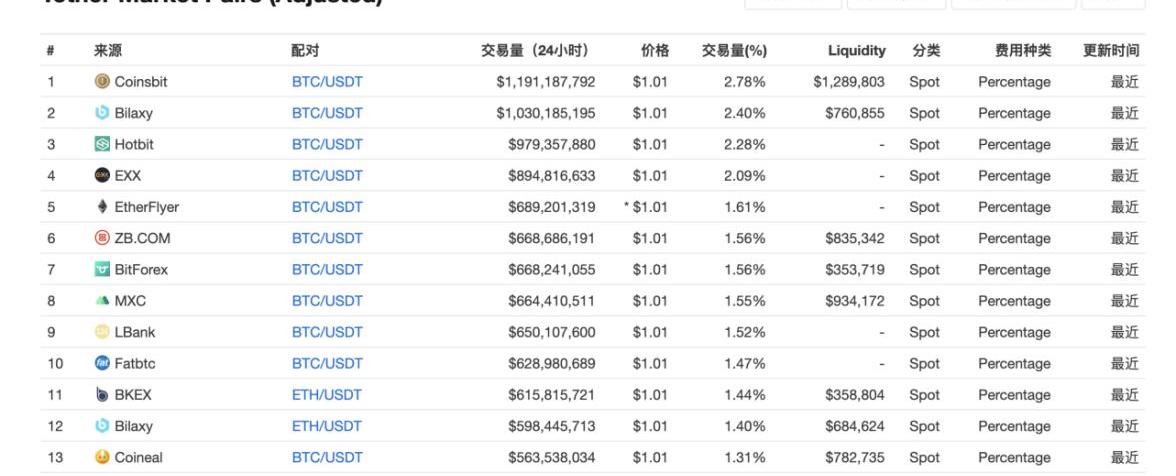
Task: Click the Hotbit exchange logo icon
Action: [102, 144]
